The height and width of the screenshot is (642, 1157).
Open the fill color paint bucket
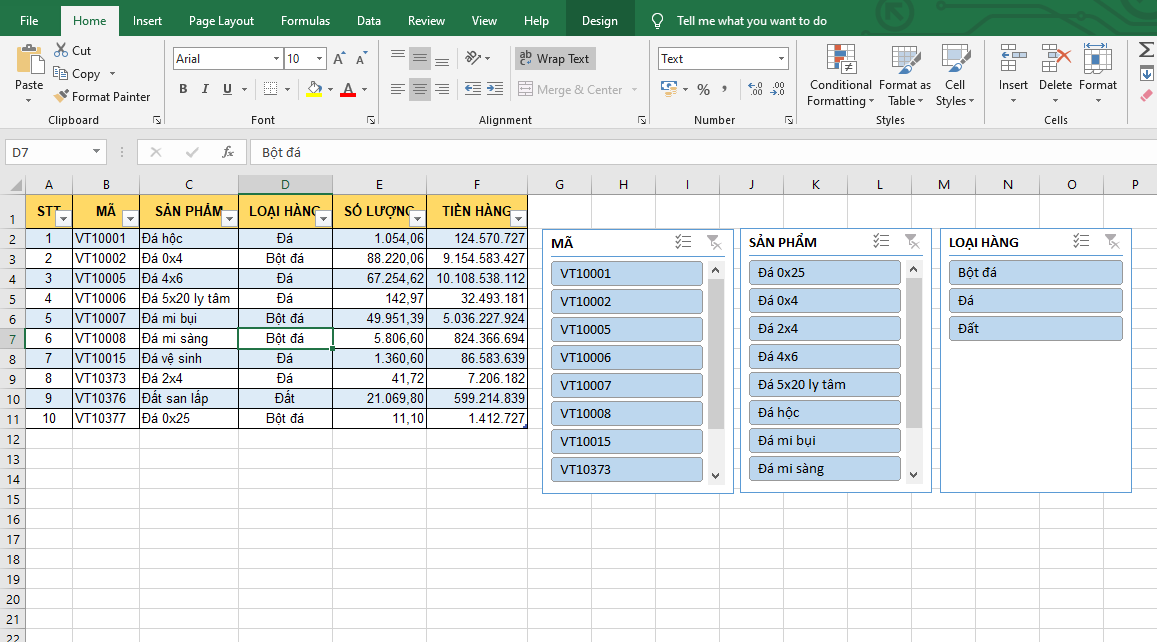tap(314, 89)
